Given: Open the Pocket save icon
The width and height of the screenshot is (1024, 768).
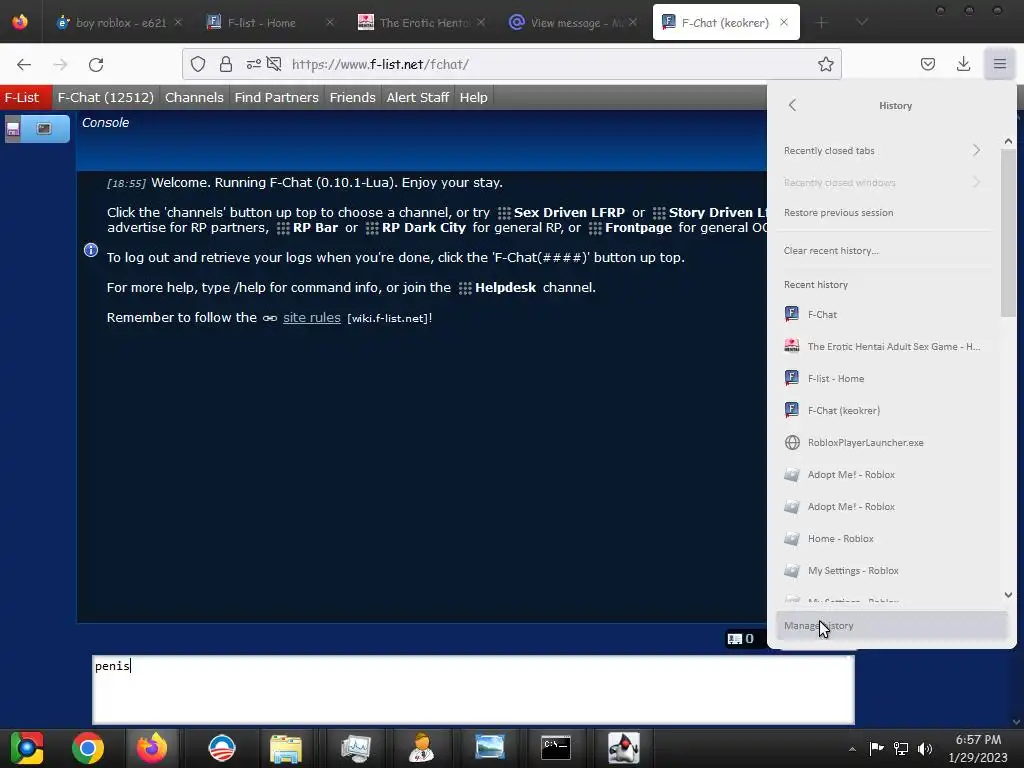Looking at the screenshot, I should pos(927,64).
